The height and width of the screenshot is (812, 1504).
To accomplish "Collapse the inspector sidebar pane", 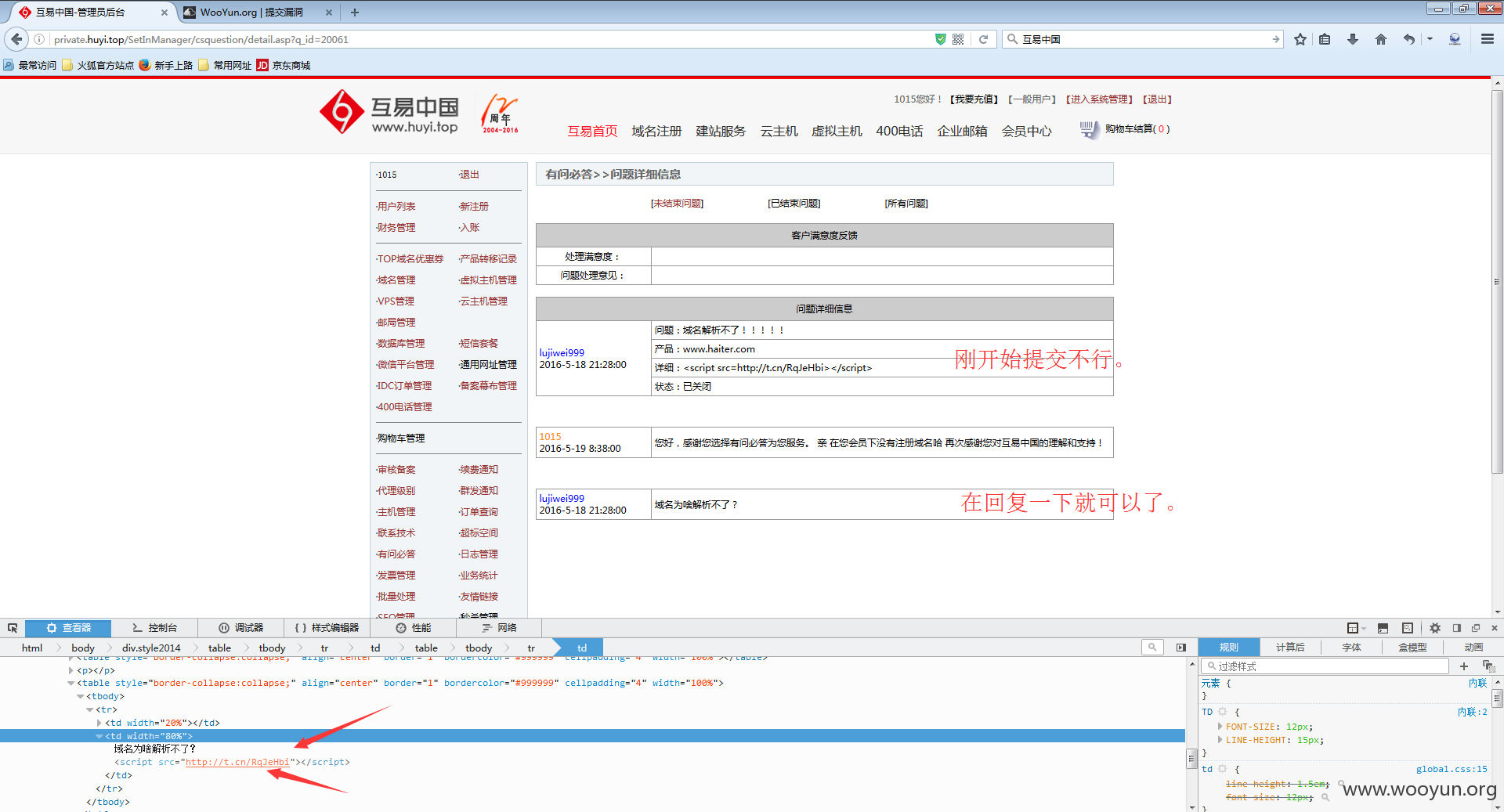I will pyautogui.click(x=1181, y=648).
